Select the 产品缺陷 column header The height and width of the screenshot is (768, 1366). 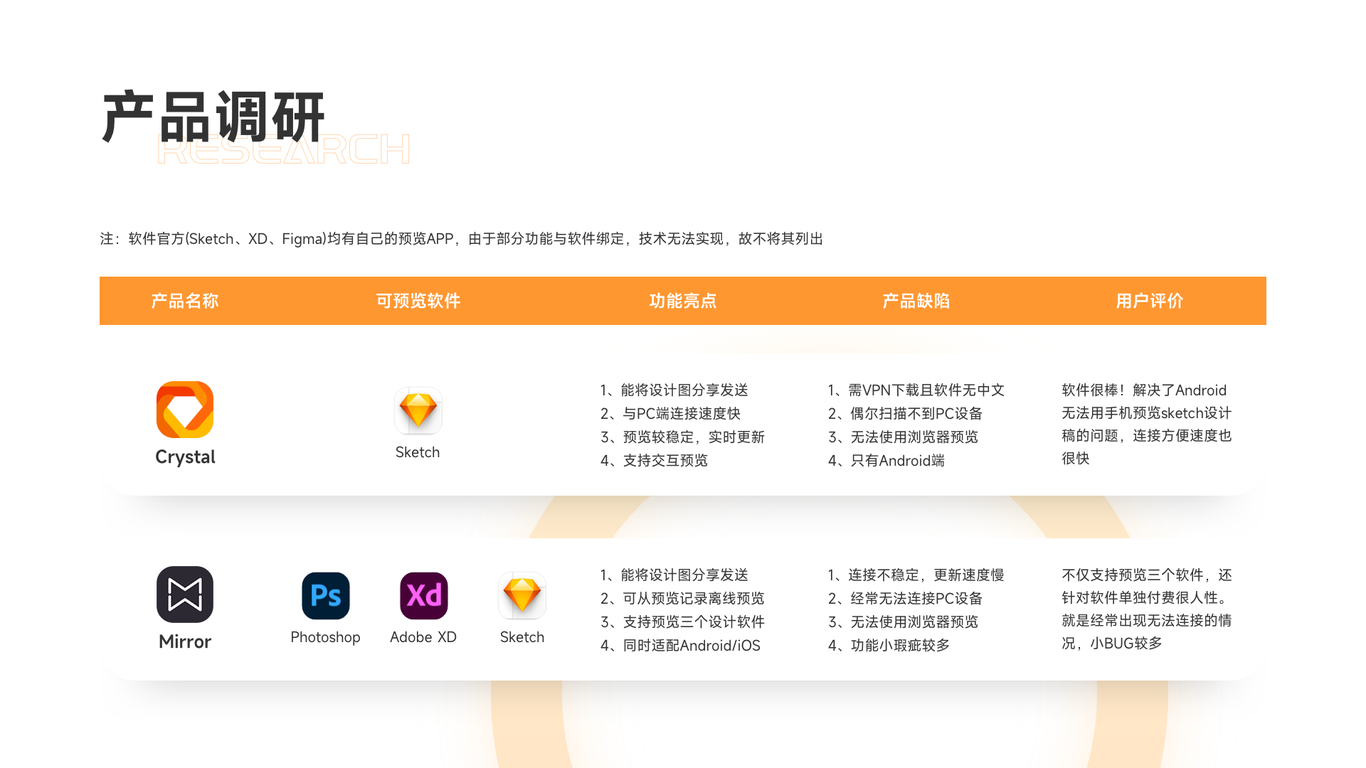[916, 301]
